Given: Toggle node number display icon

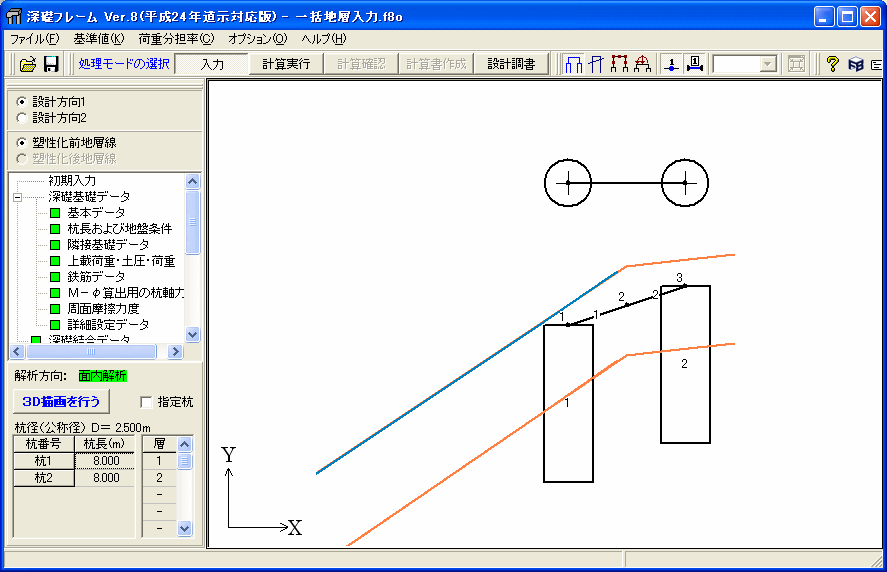Looking at the screenshot, I should (671, 64).
